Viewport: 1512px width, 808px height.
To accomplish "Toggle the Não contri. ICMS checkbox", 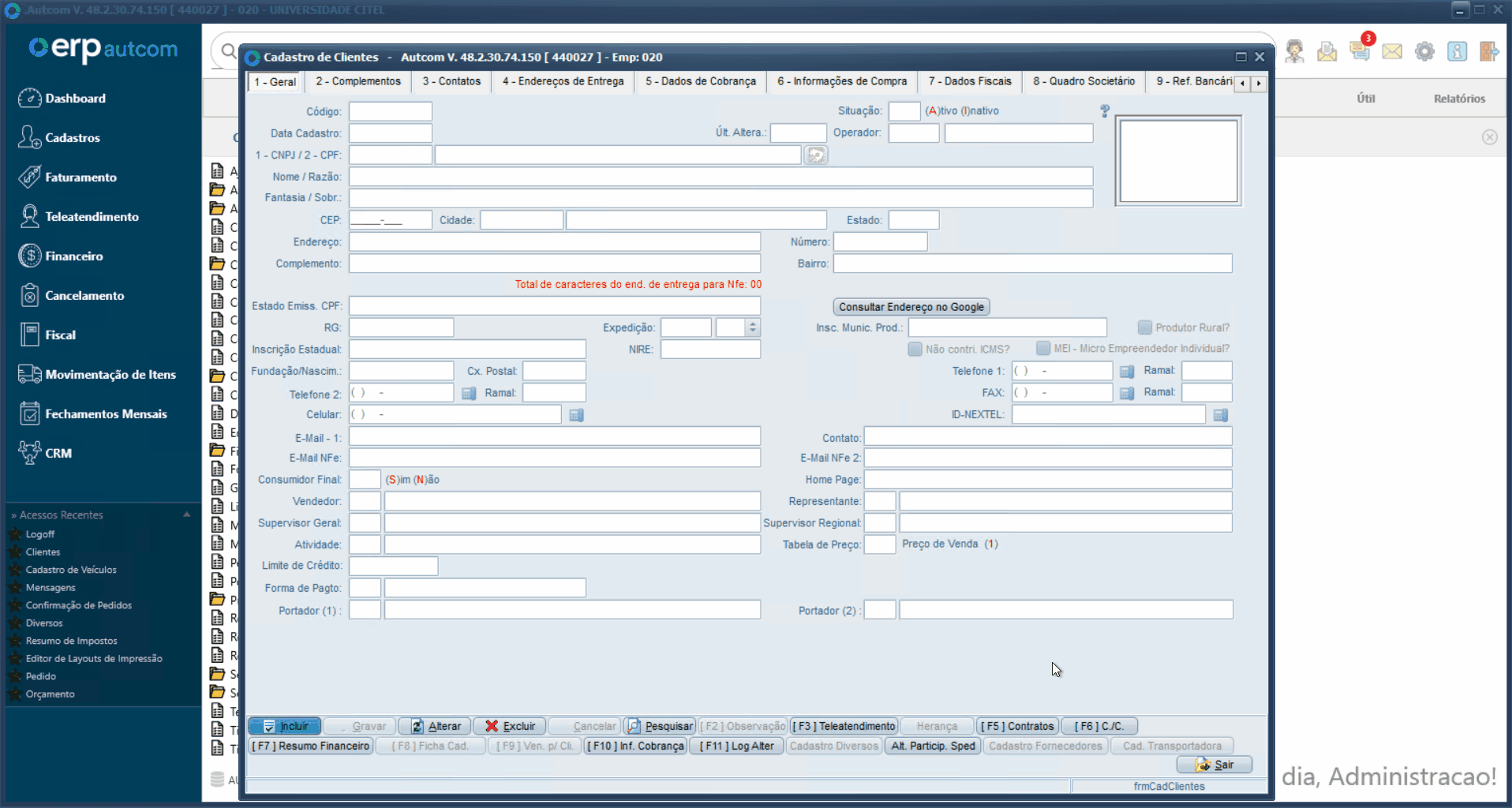I will click(915, 349).
